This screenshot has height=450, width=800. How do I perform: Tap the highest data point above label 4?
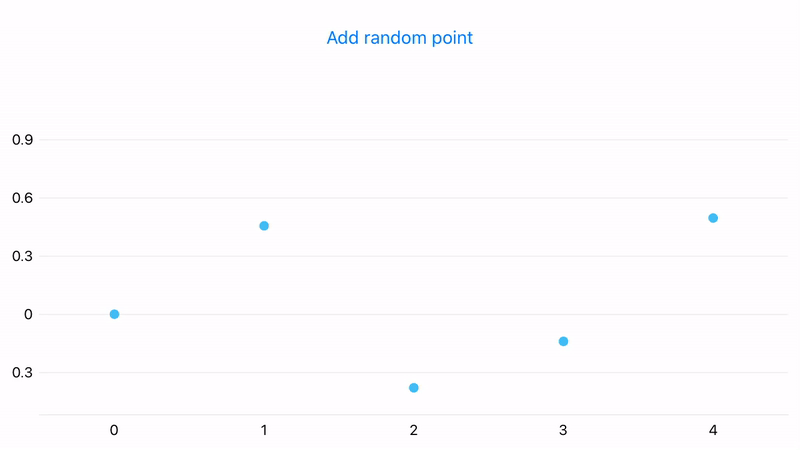point(713,218)
